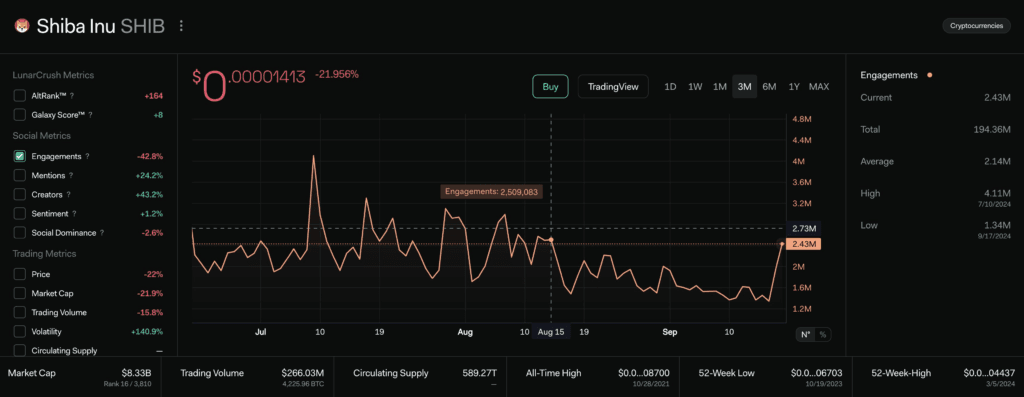Click the Rank 16 / 3,810 text

click(128, 384)
